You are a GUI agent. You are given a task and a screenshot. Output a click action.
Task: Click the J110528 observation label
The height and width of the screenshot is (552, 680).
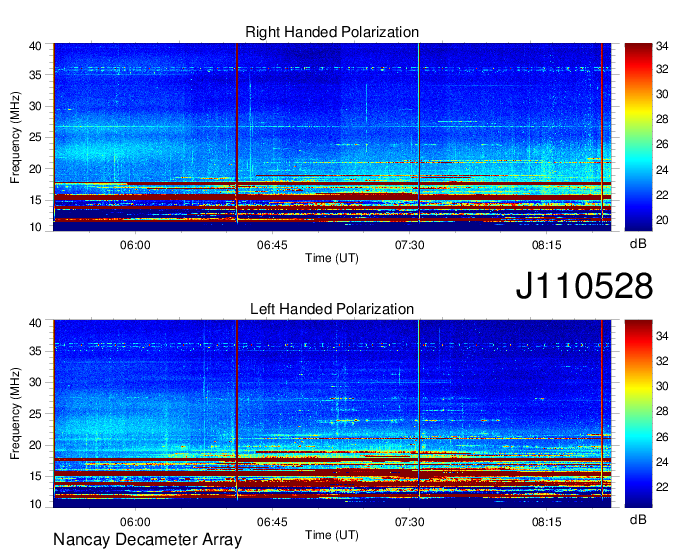tap(584, 286)
